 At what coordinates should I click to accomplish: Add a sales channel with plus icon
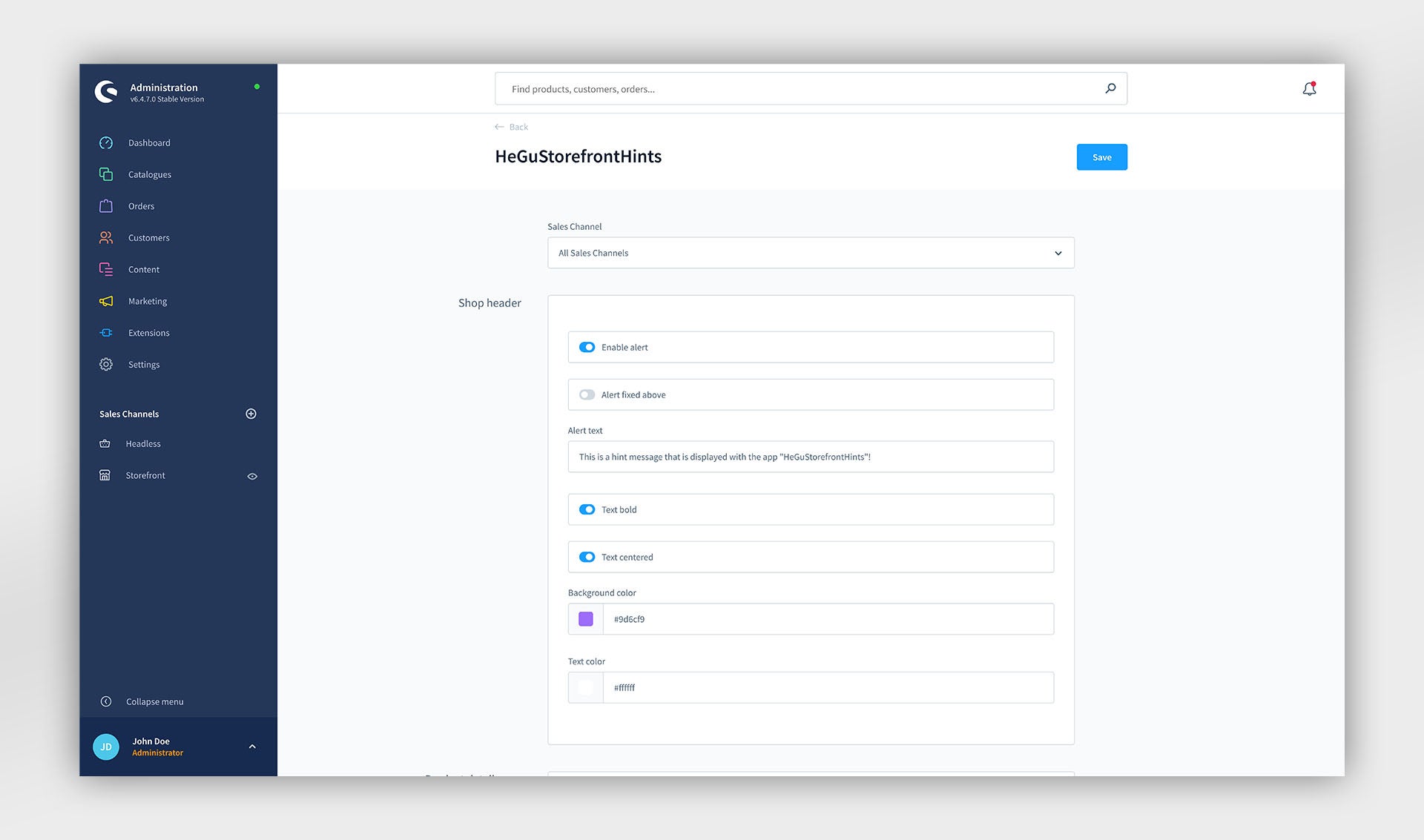coord(251,414)
